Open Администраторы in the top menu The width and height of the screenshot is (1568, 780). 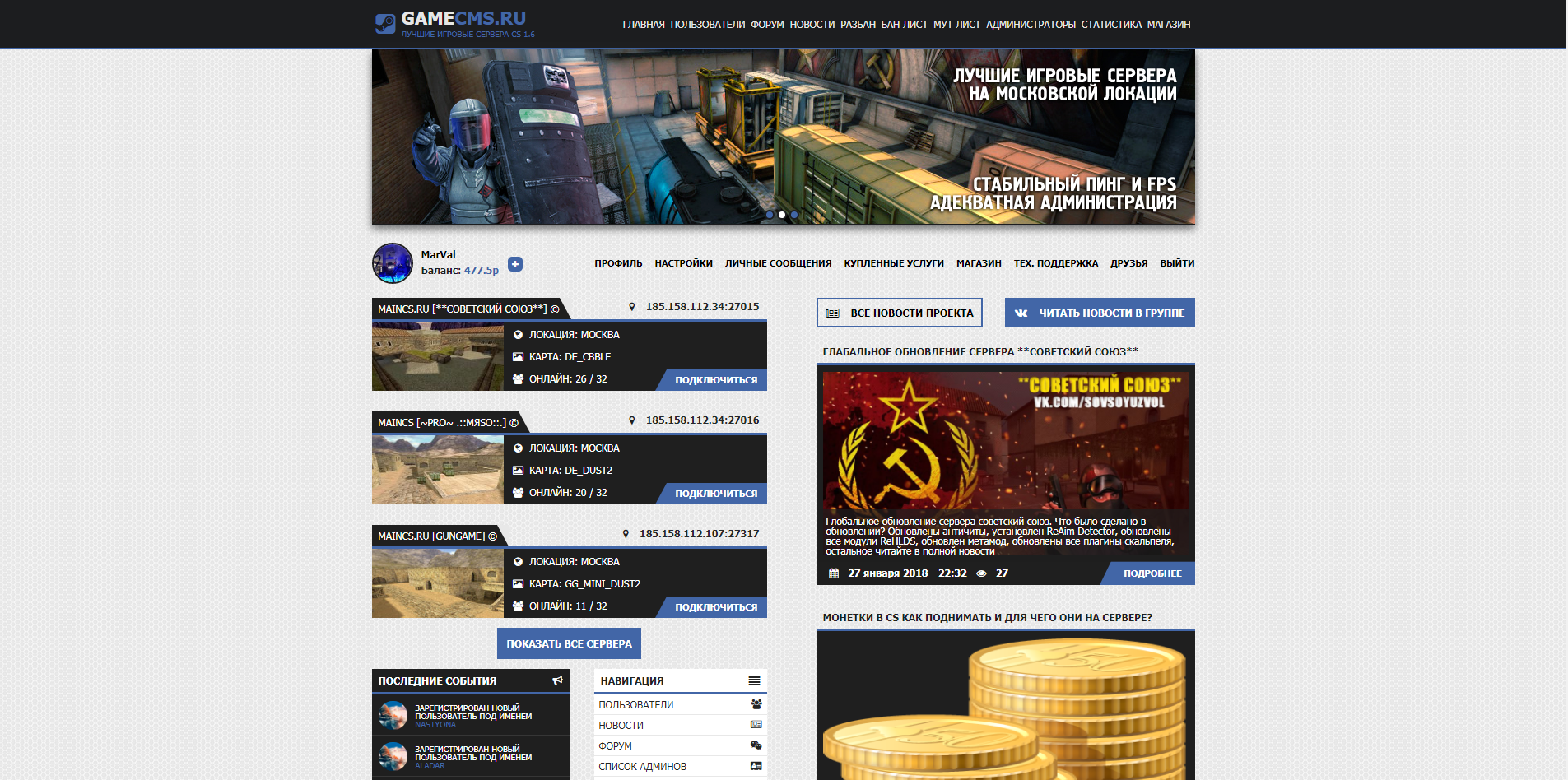coord(1031,25)
